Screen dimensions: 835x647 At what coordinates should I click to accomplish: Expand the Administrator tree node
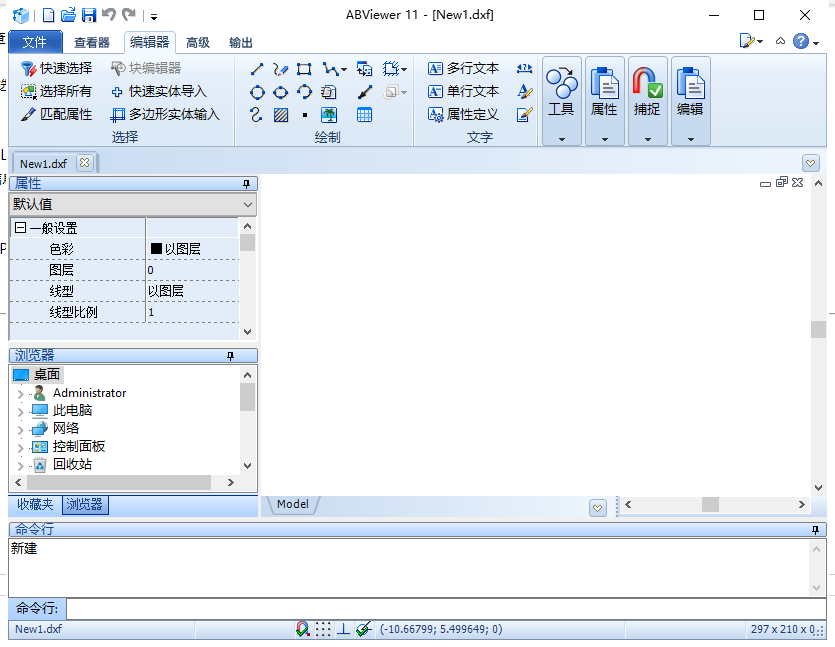(20, 395)
